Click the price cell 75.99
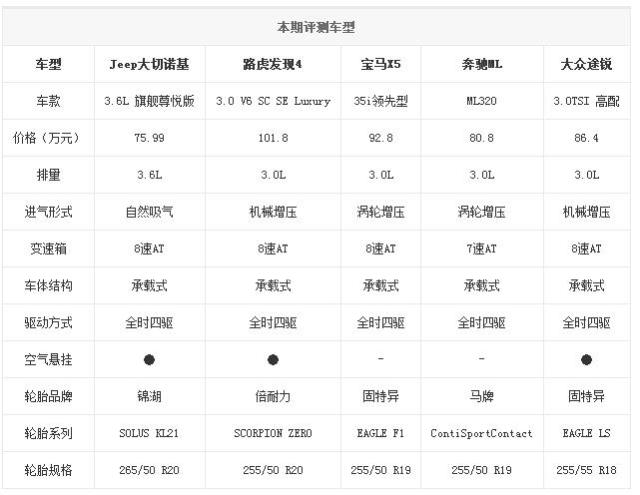This screenshot has height=495, width=640. 149,138
